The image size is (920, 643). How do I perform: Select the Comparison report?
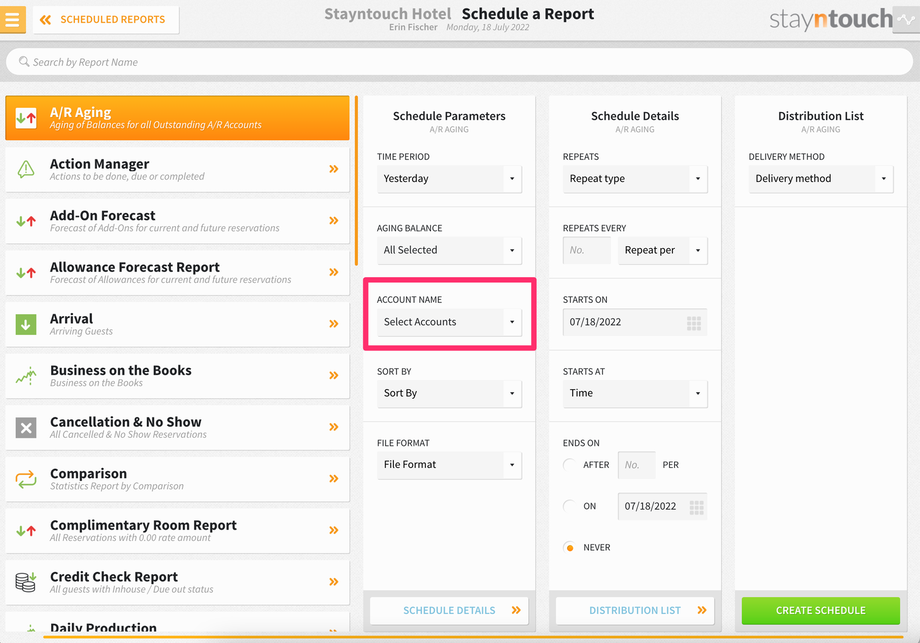[x=177, y=479]
